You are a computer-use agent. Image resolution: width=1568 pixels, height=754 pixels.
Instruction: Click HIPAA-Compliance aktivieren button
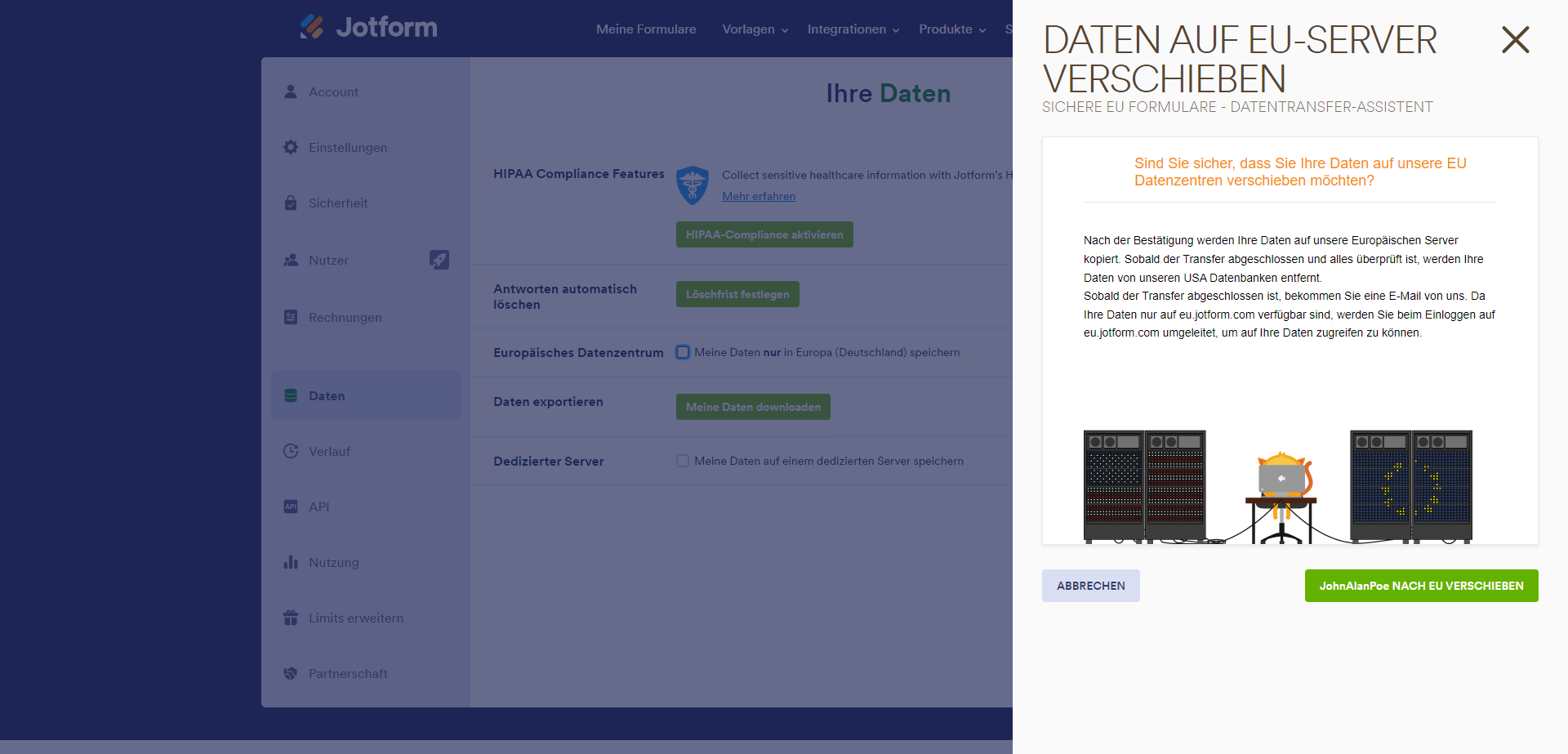[x=764, y=234]
